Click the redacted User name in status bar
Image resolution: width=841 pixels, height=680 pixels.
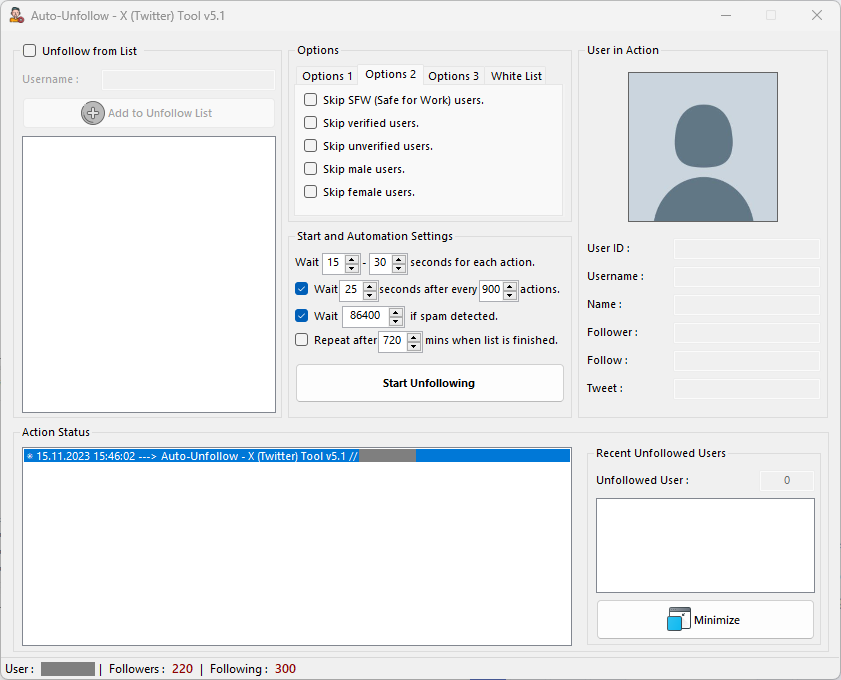pyautogui.click(x=68, y=669)
